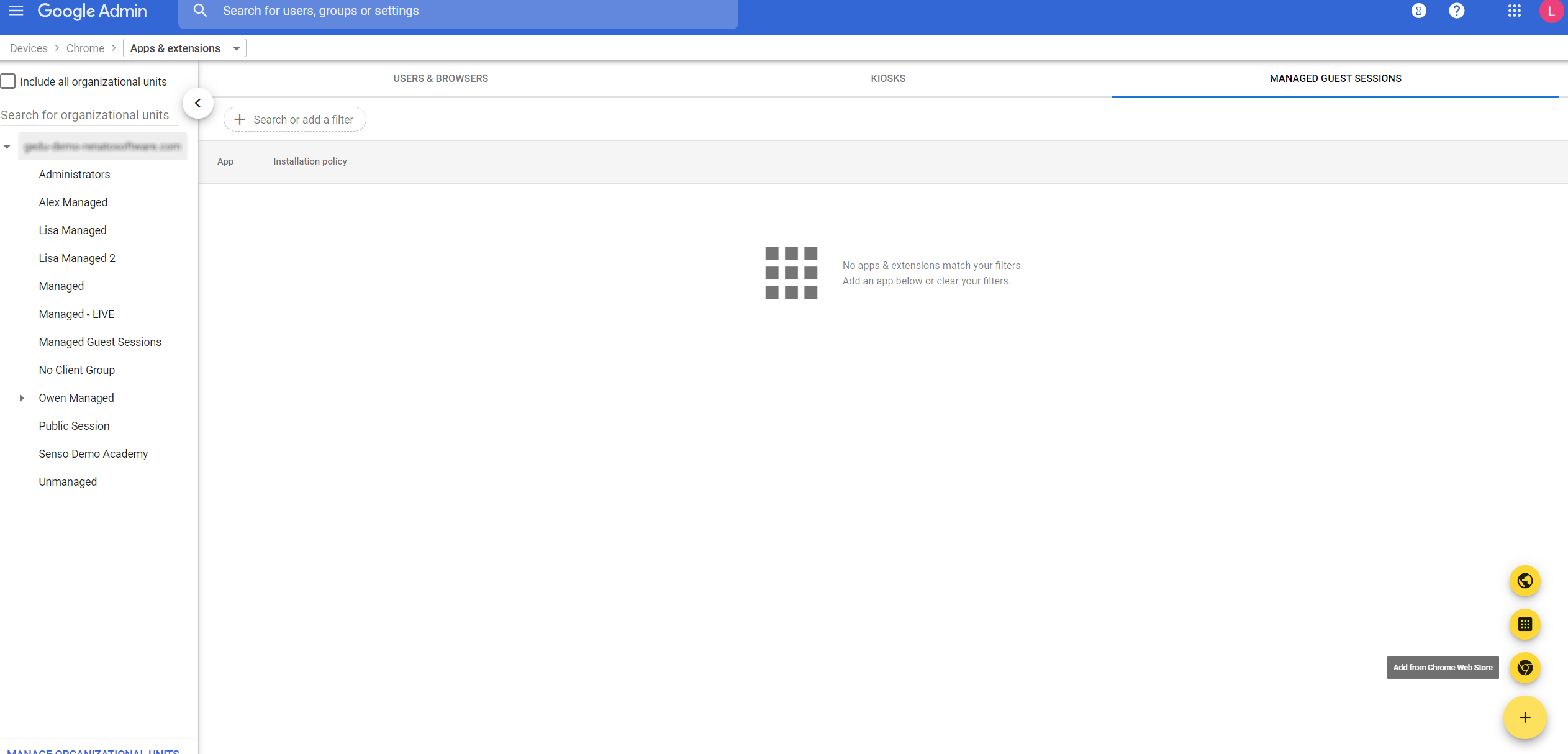Screen dimensions: 1568x754
Task: Enable Include all organizational units checkbox
Action: point(8,81)
